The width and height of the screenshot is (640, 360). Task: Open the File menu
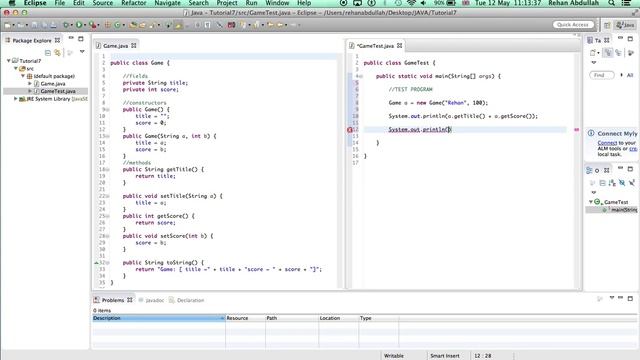click(x=60, y=3)
